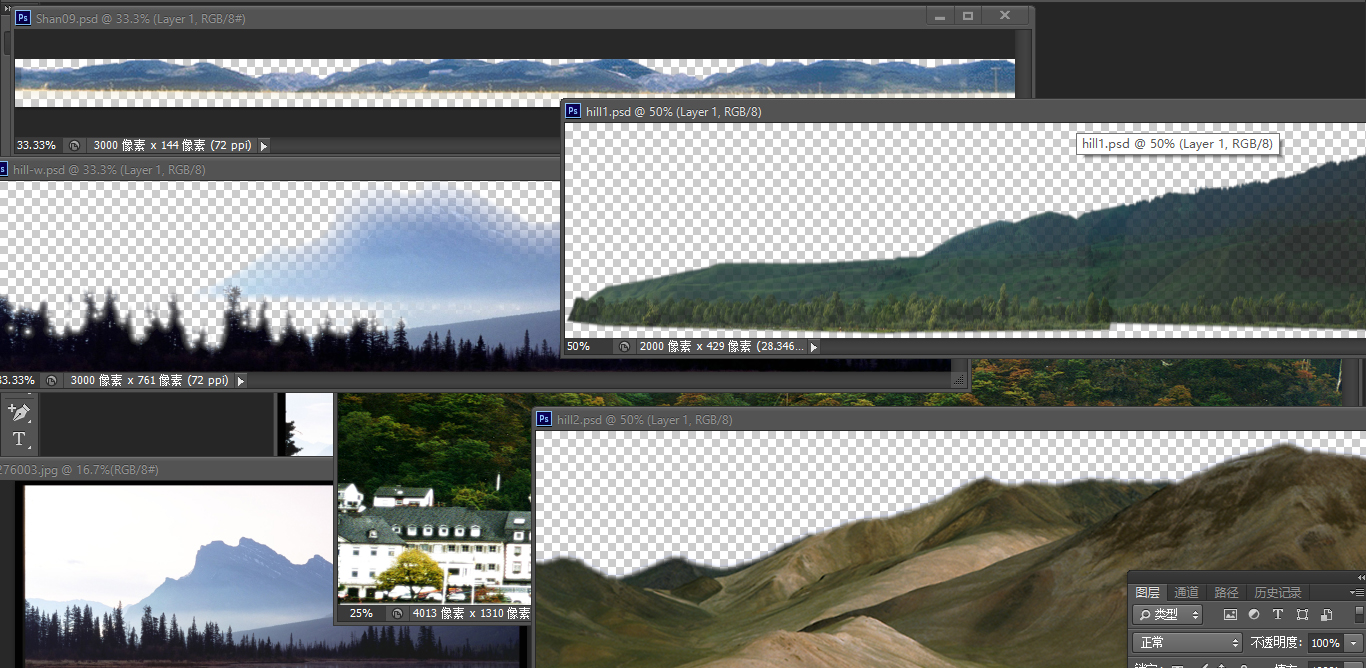This screenshot has width=1366, height=668.
Task: Maximize the Shan09.psd document window
Action: click(x=967, y=16)
